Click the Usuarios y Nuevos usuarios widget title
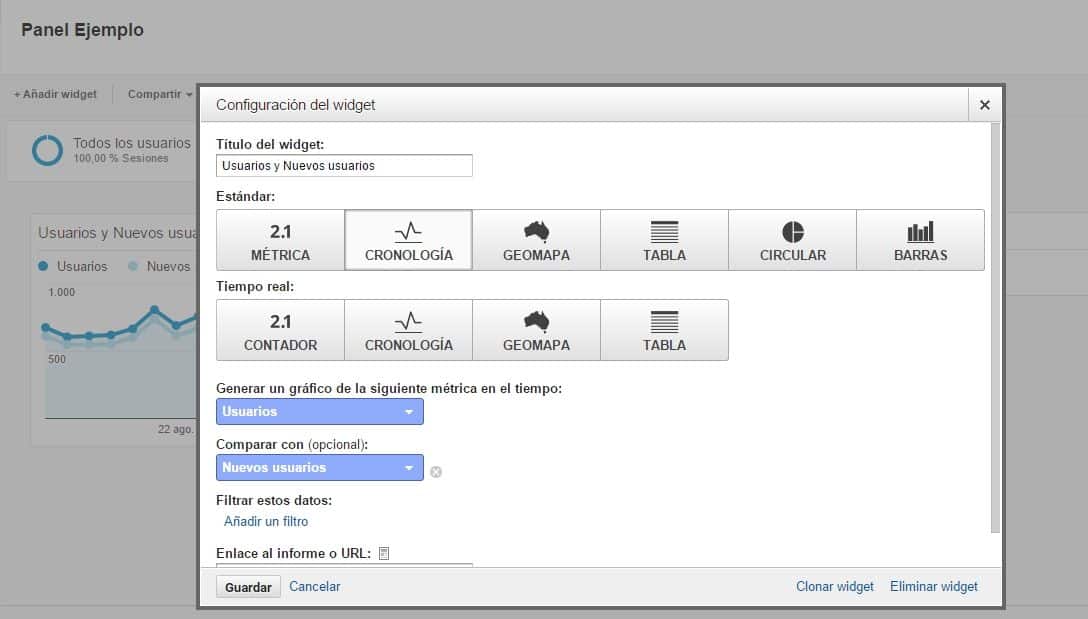 coord(118,232)
